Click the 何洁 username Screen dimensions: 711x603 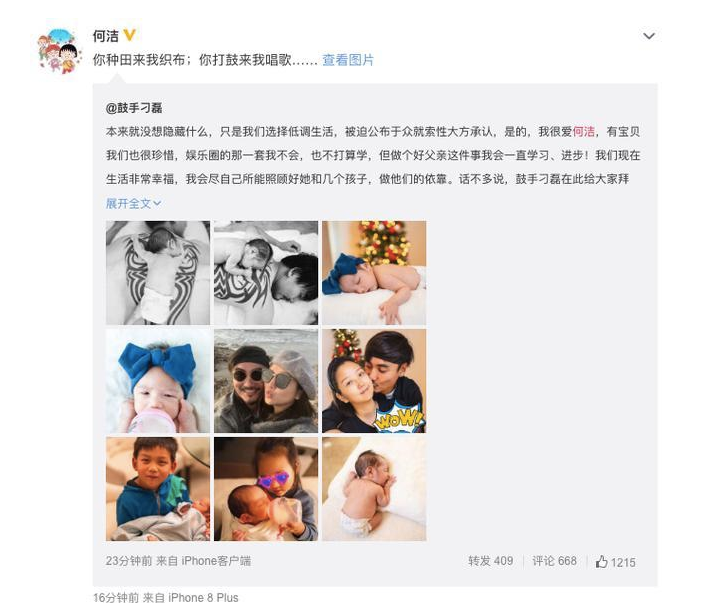[x=106, y=36]
